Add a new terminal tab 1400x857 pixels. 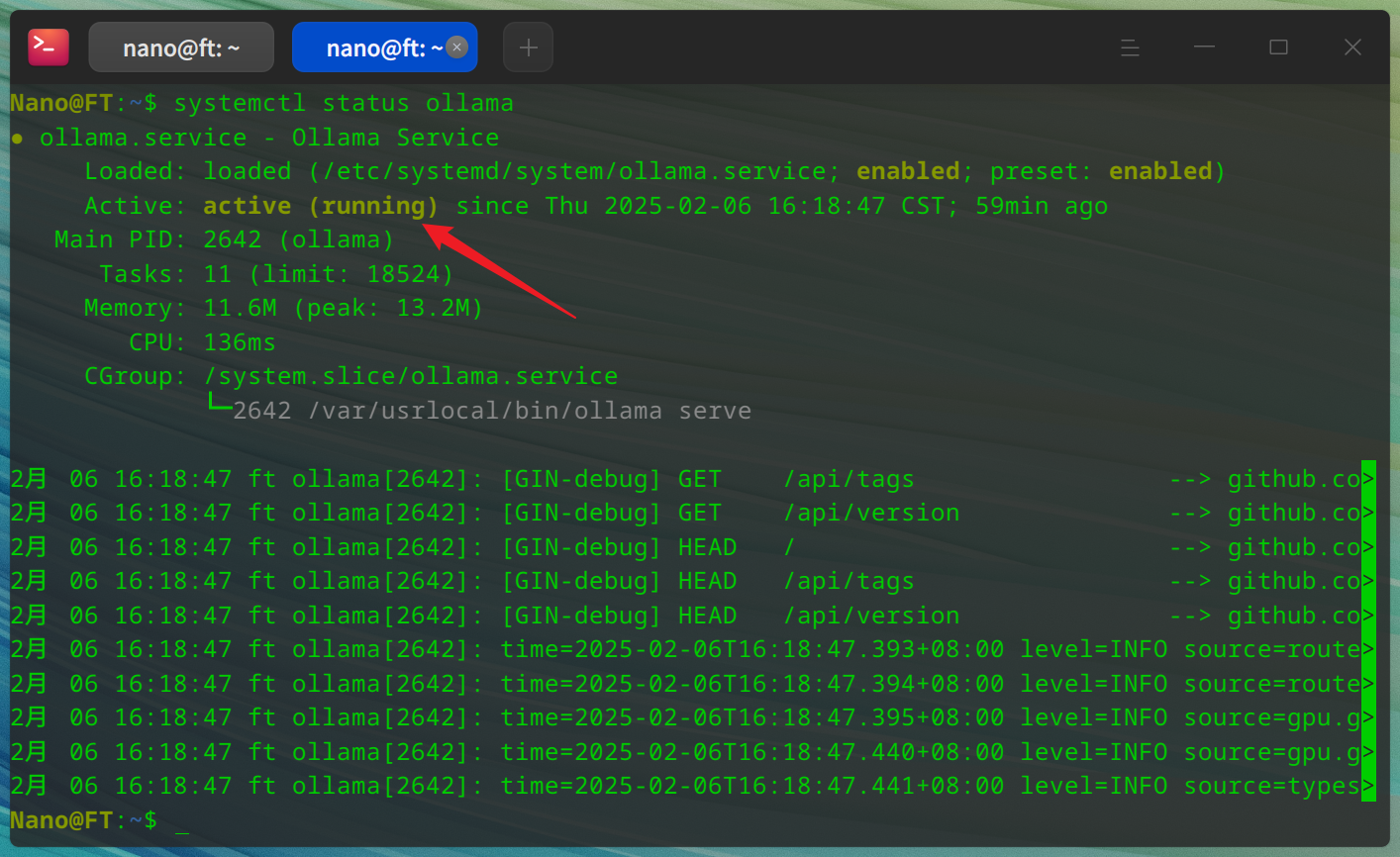(x=528, y=48)
